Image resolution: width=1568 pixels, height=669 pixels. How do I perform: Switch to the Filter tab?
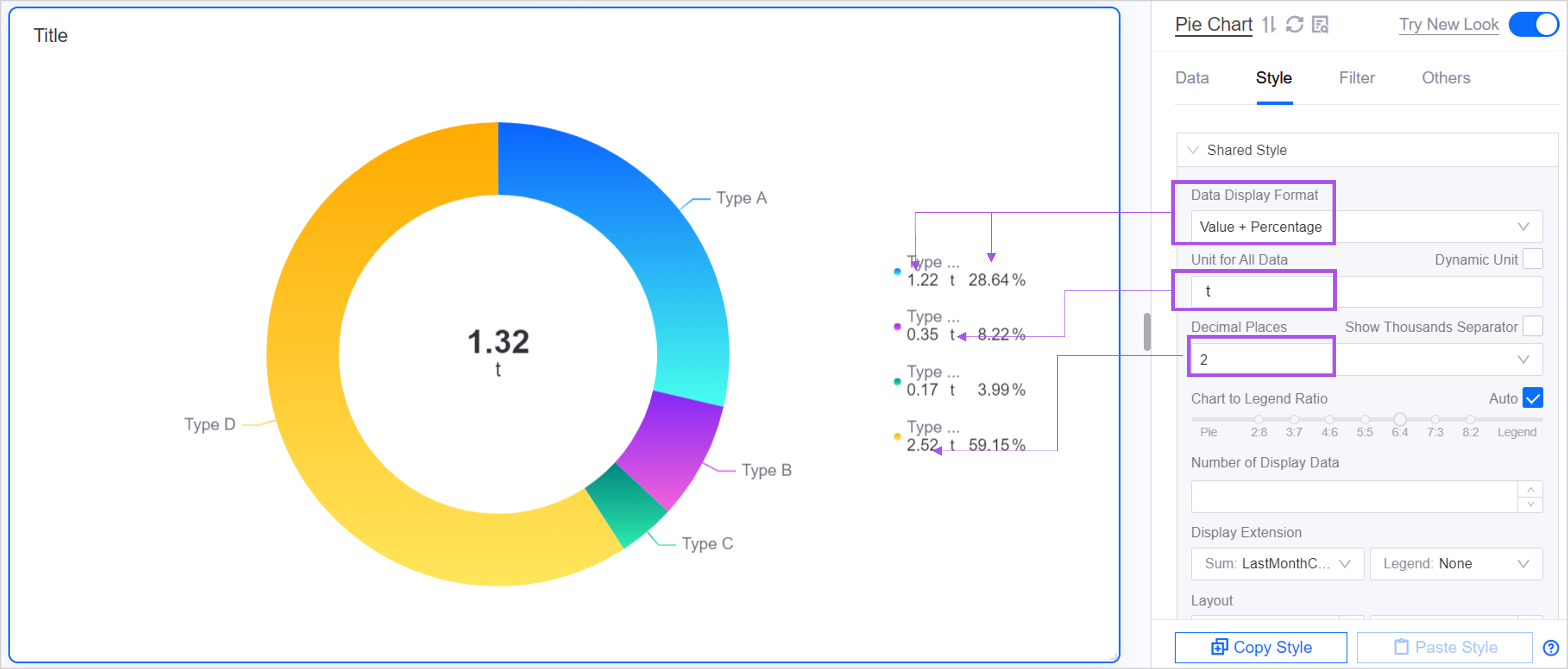[x=1356, y=78]
